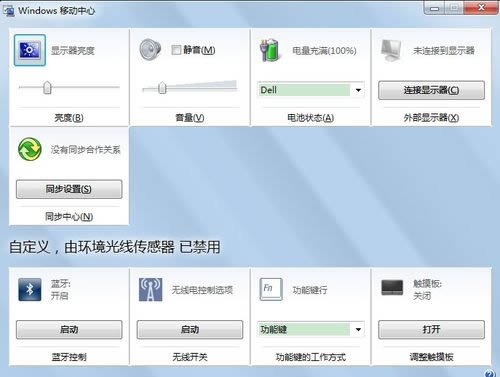Click the Bluetooth icon

(30, 290)
